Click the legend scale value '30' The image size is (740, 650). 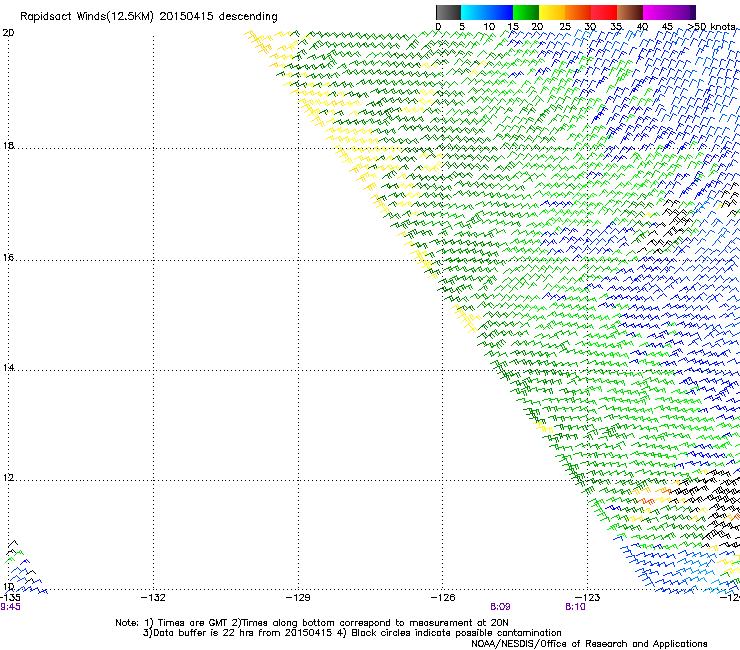590,27
